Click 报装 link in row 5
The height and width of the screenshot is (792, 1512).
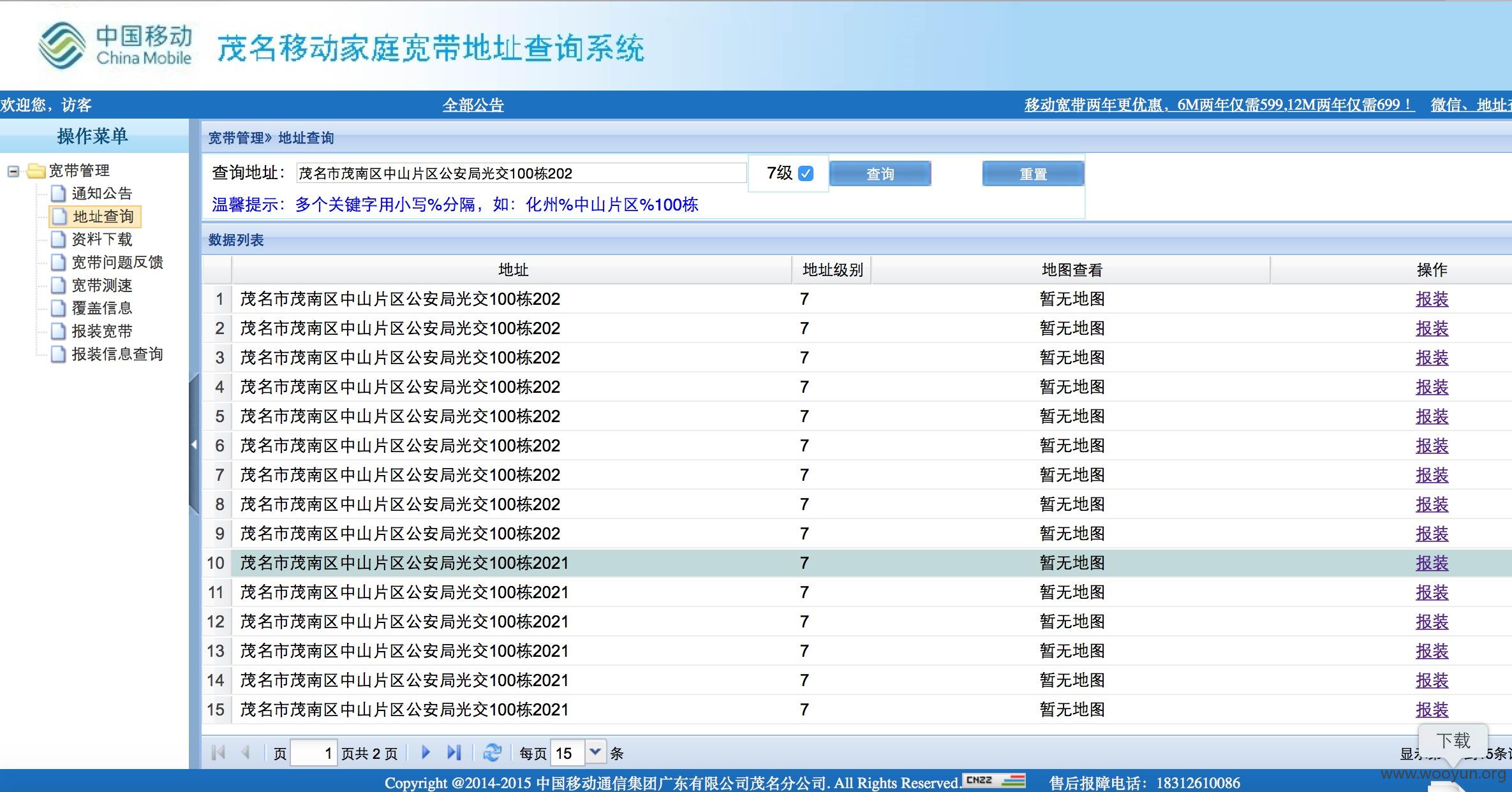point(1432,416)
